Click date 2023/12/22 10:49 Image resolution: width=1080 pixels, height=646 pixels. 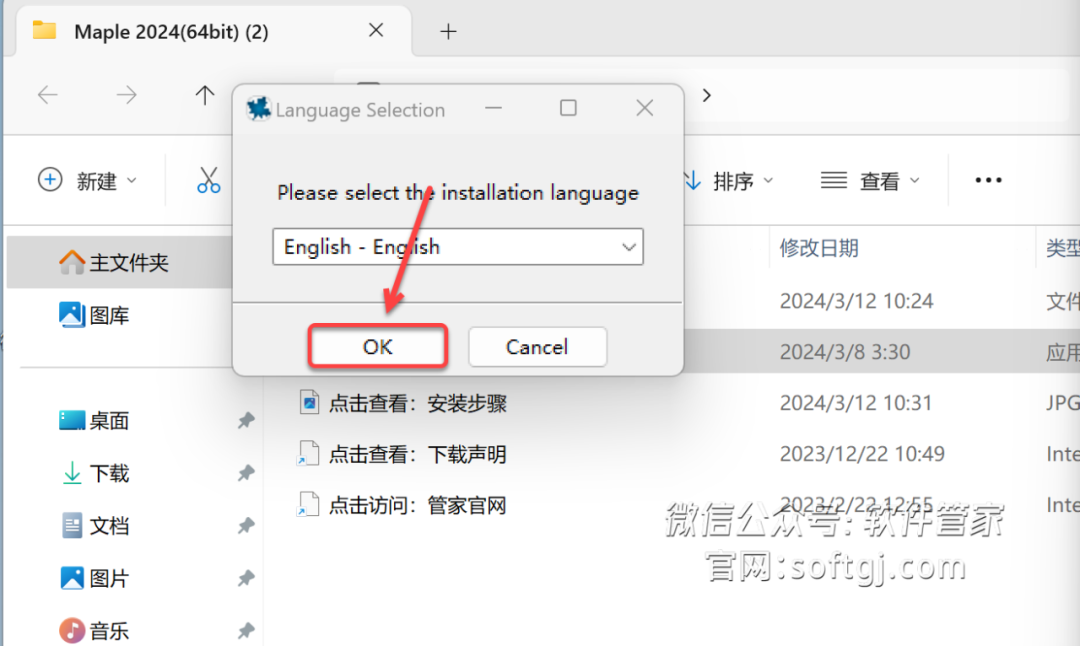[x=862, y=454]
